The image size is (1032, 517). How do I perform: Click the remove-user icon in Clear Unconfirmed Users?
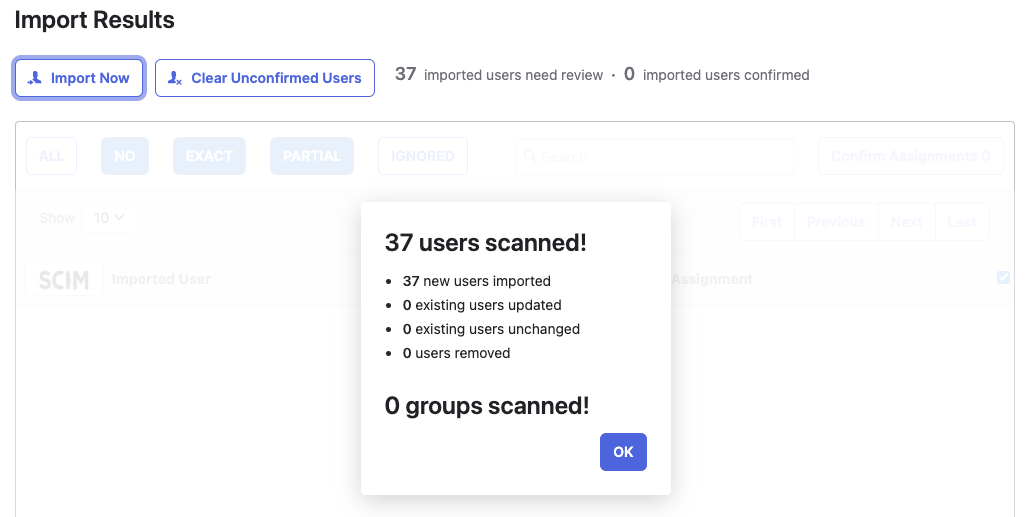tap(175, 78)
